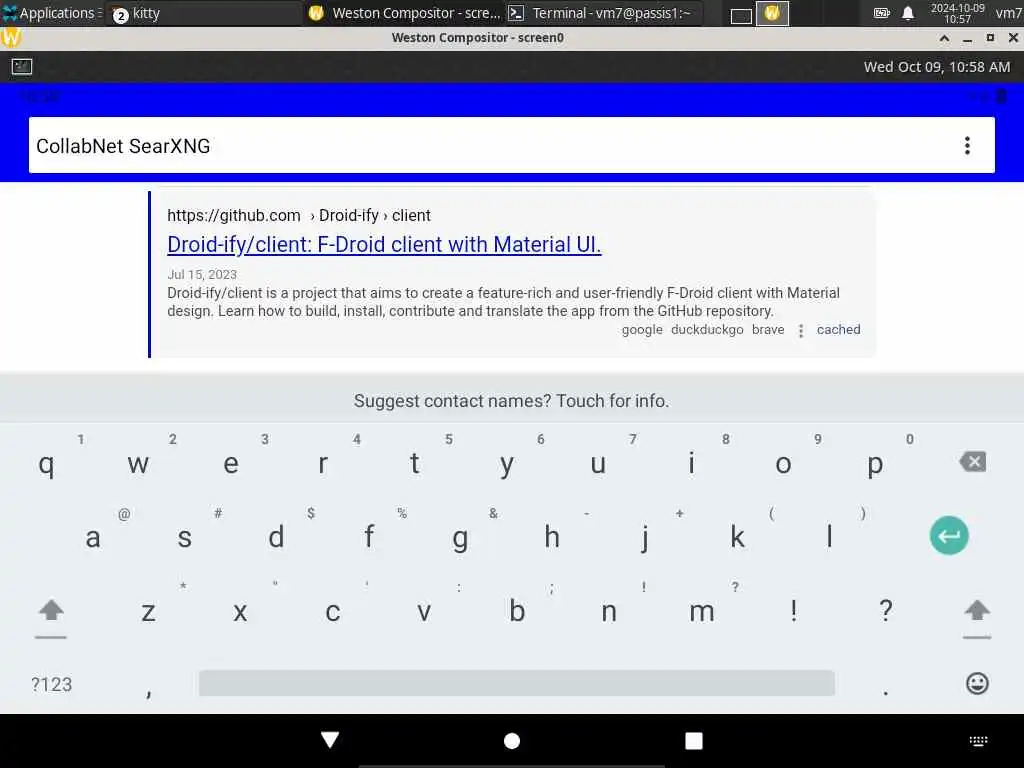Click the Weston terminal launcher icon
Image resolution: width=1024 pixels, height=768 pixels.
click(x=22, y=67)
